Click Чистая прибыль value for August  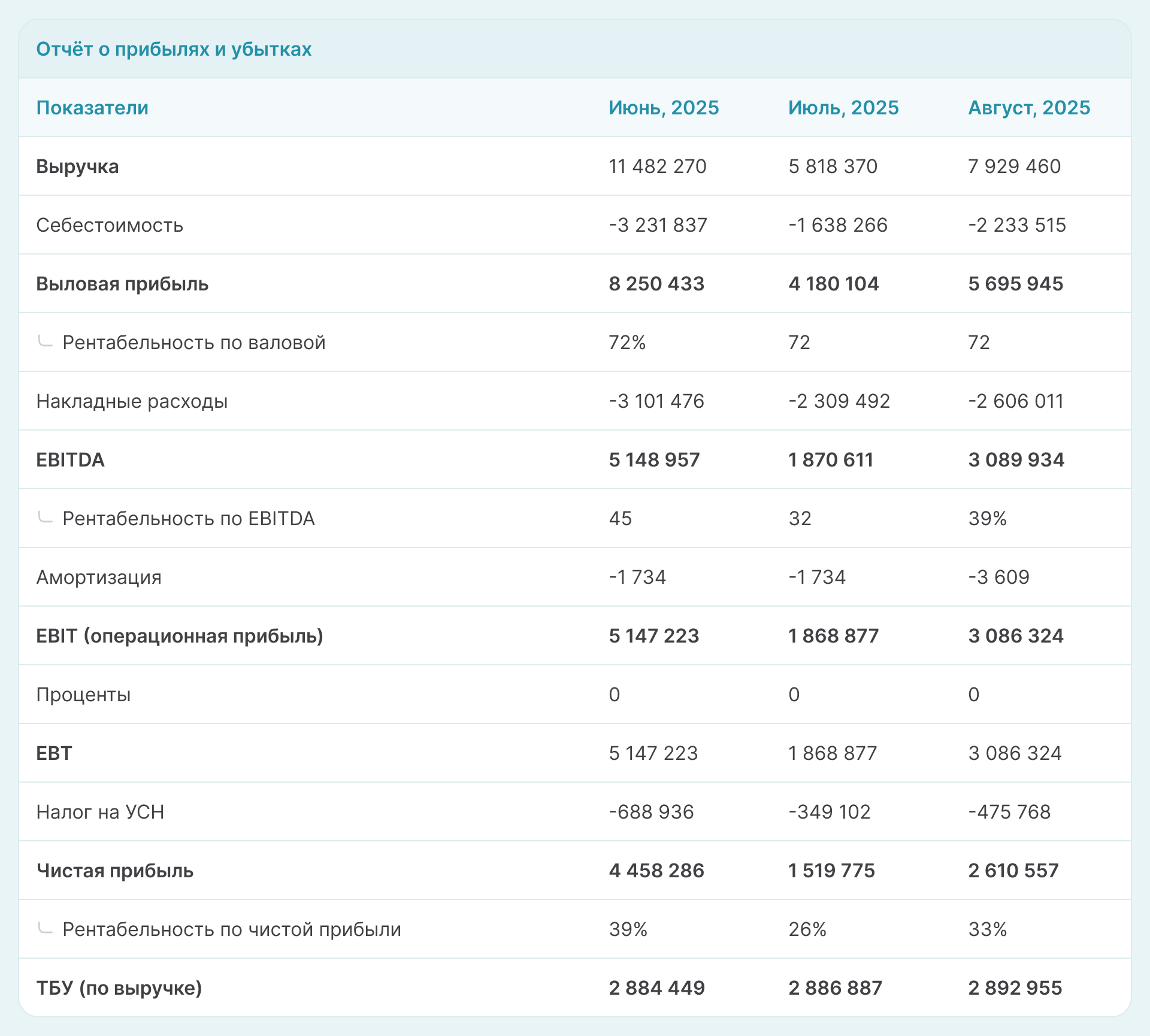[1013, 871]
